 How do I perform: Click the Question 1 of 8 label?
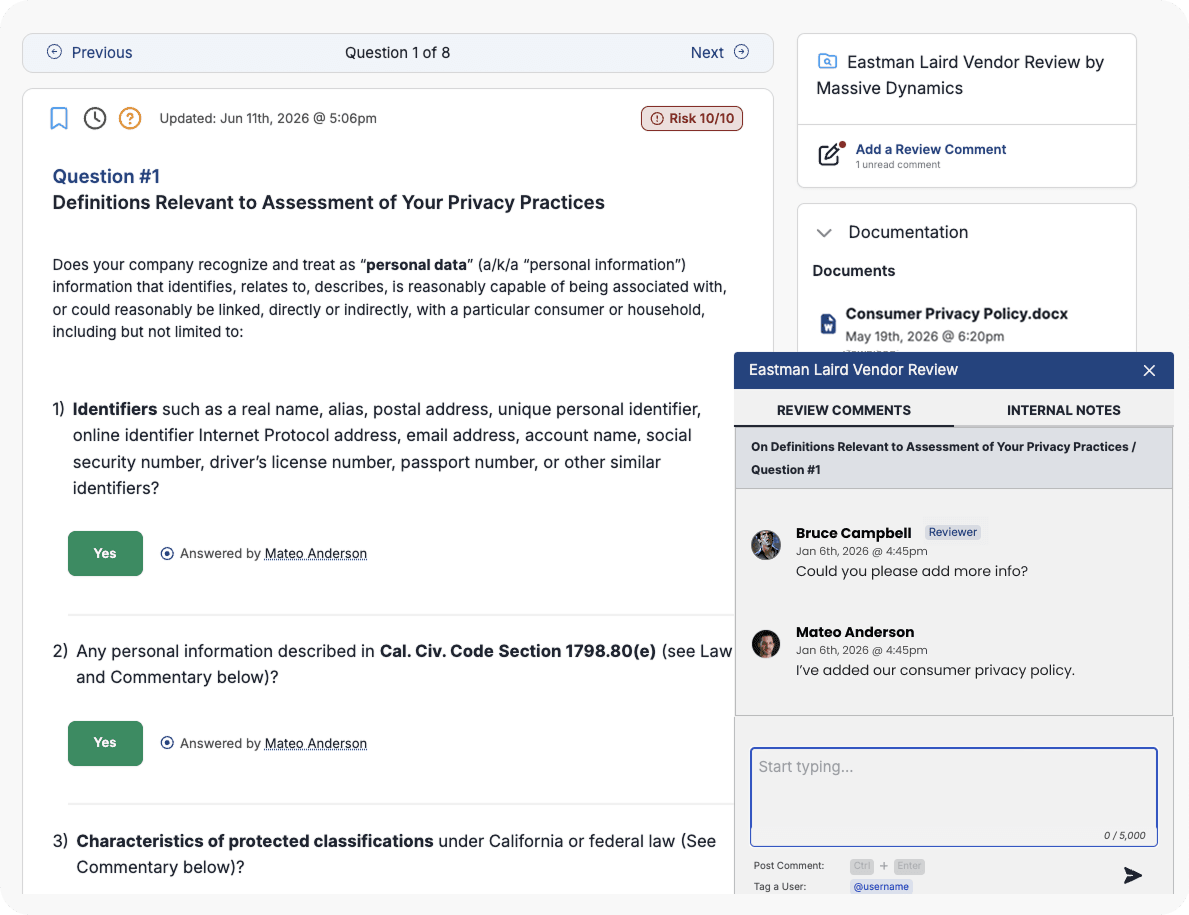pyautogui.click(x=397, y=52)
